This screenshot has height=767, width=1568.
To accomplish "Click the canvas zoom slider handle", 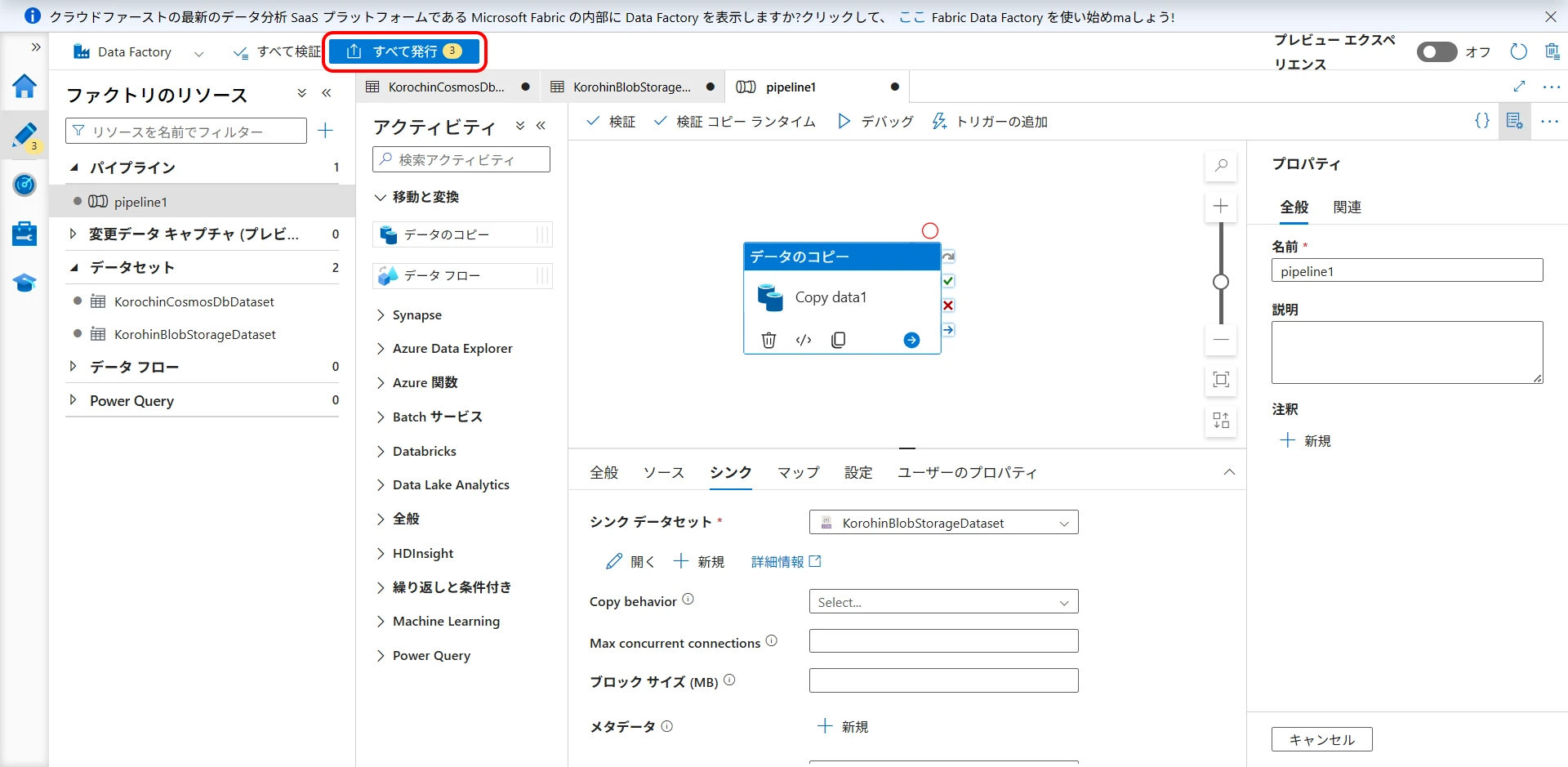I will click(1221, 282).
